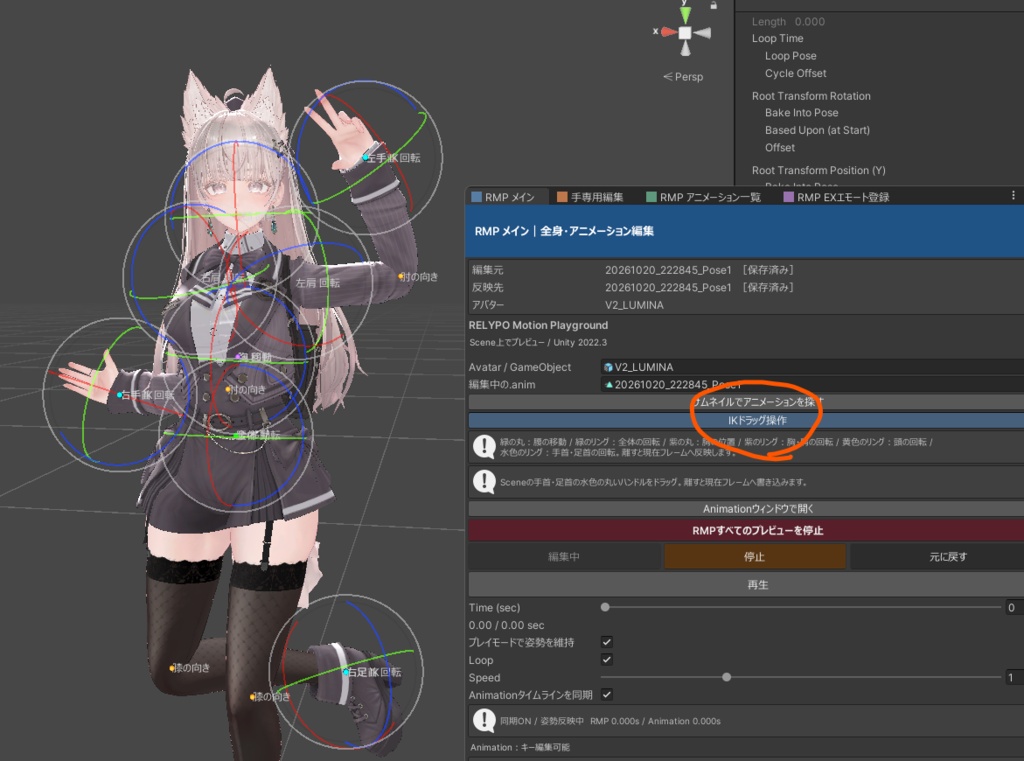1024x761 pixels.
Task: Click the Loop Time label in the inspector
Action: 777,39
